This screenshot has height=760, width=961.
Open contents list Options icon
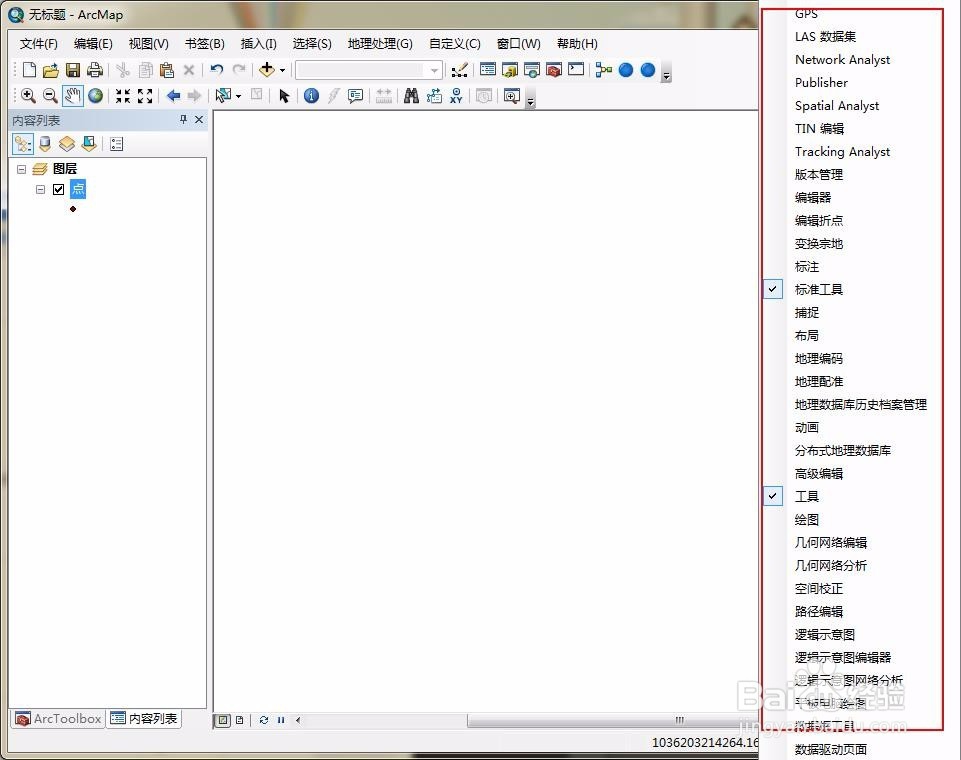click(x=116, y=144)
